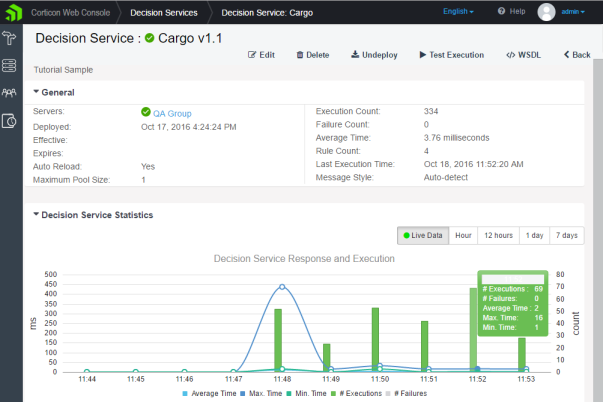Click the Deployed date Oct 17, 2016
The height and width of the screenshot is (402, 603).
[x=188, y=127]
